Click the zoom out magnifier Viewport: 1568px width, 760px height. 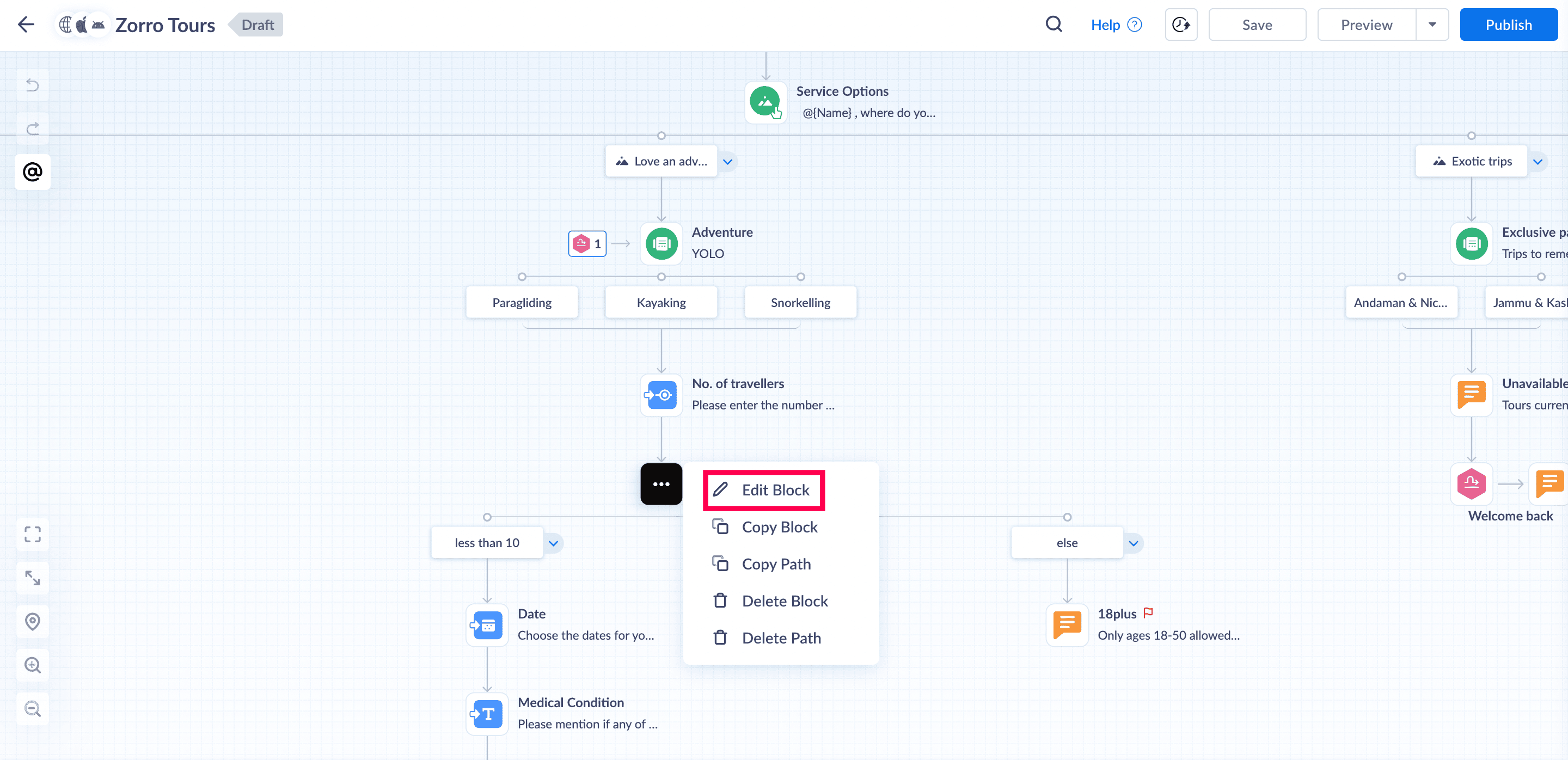tap(33, 709)
